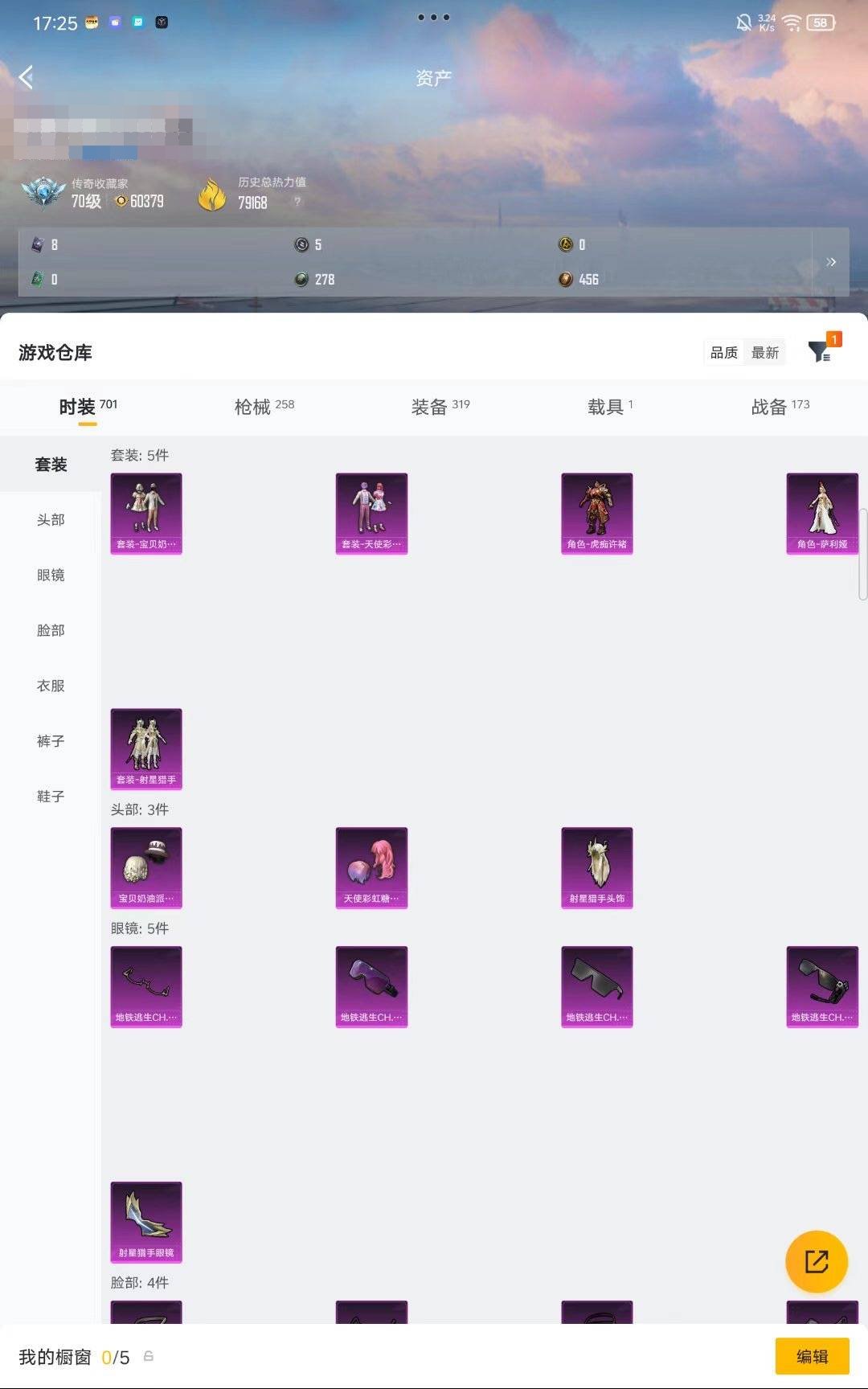Click the warehouse list scrollbar handle
868x1389 pixels.
pyautogui.click(x=863, y=555)
